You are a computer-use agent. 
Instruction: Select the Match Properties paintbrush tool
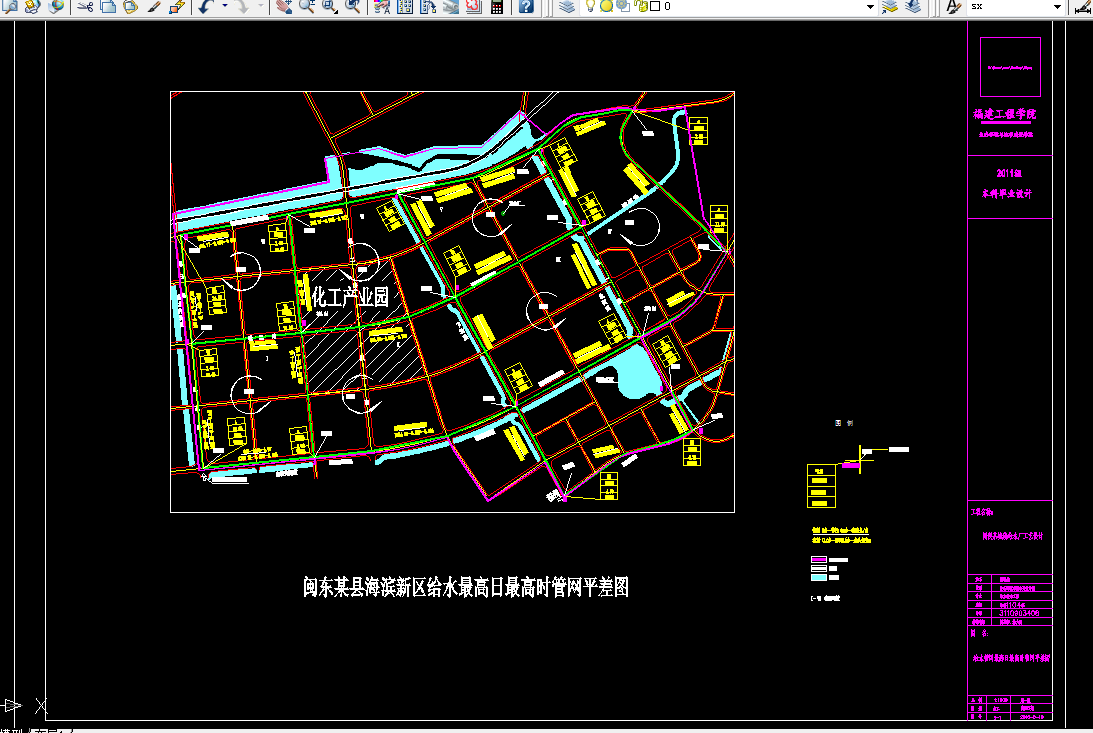pyautogui.click(x=154, y=6)
